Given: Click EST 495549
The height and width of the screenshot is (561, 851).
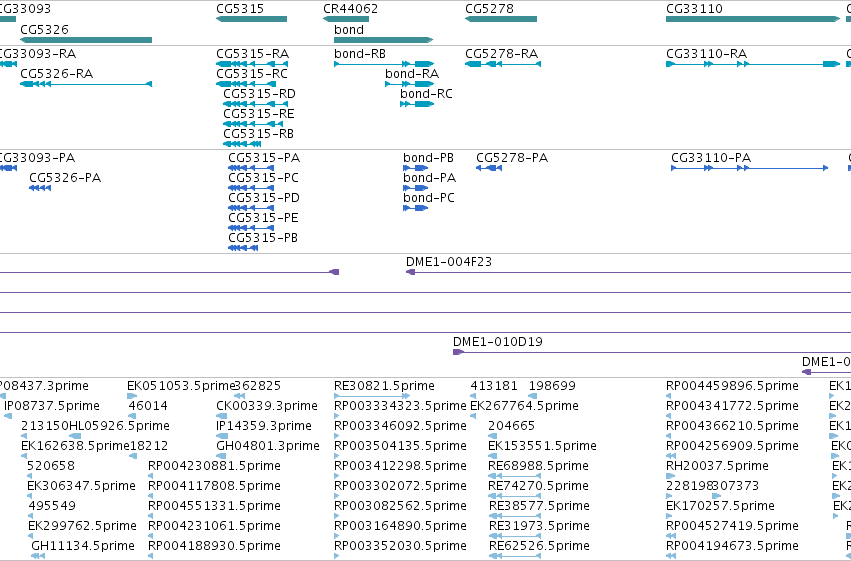Looking at the screenshot, I should 52,506.
